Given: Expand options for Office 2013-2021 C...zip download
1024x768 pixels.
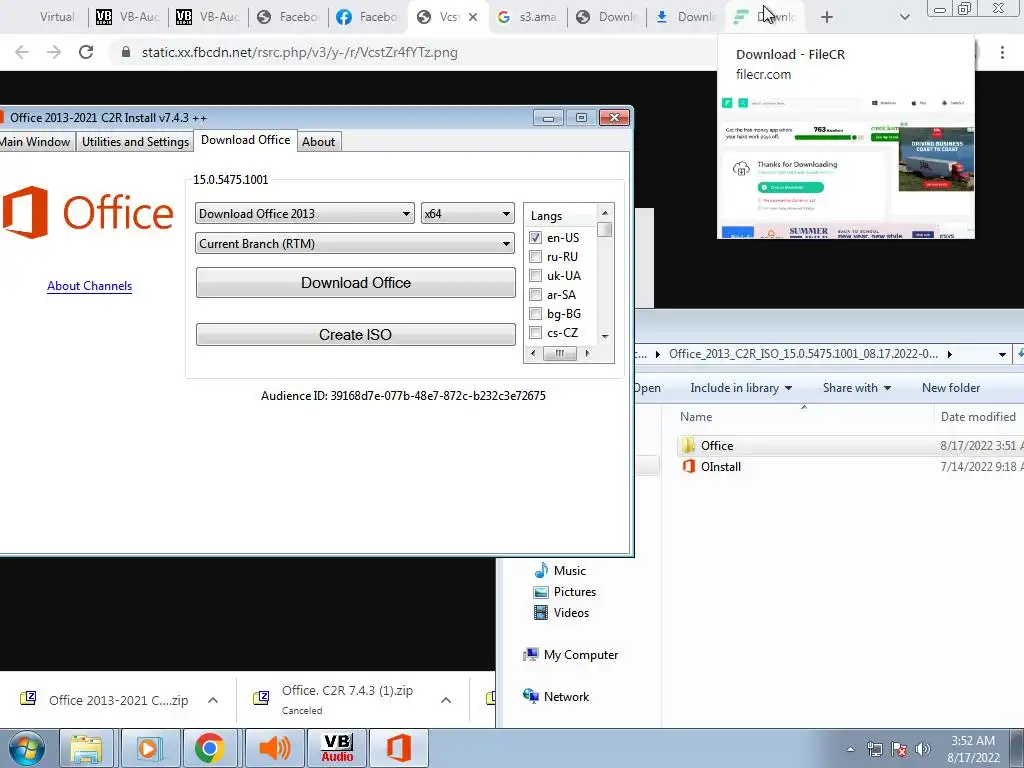Looking at the screenshot, I should coord(213,700).
